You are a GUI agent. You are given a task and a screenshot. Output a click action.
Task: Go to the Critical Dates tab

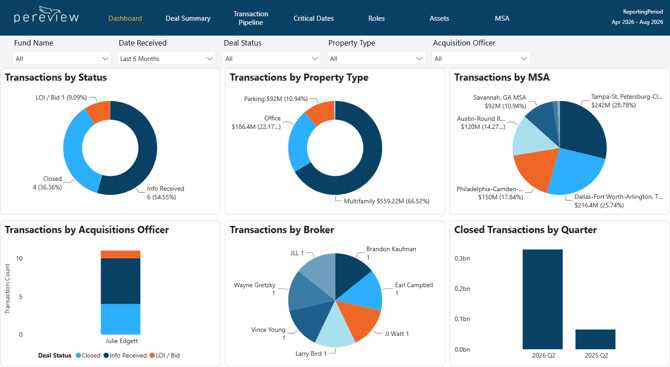[x=314, y=18]
